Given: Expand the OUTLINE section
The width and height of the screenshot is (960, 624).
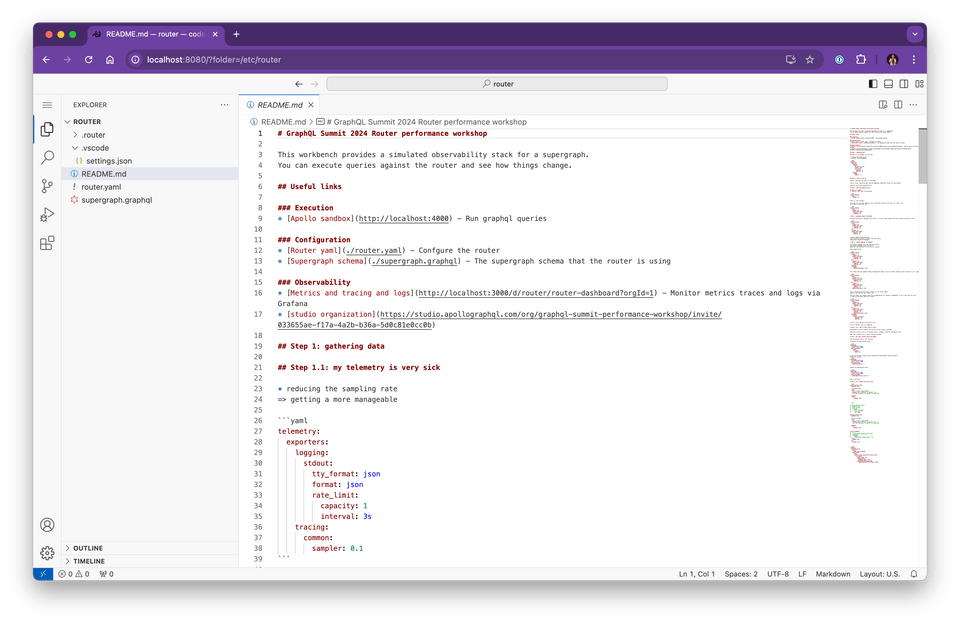Looking at the screenshot, I should point(149,548).
